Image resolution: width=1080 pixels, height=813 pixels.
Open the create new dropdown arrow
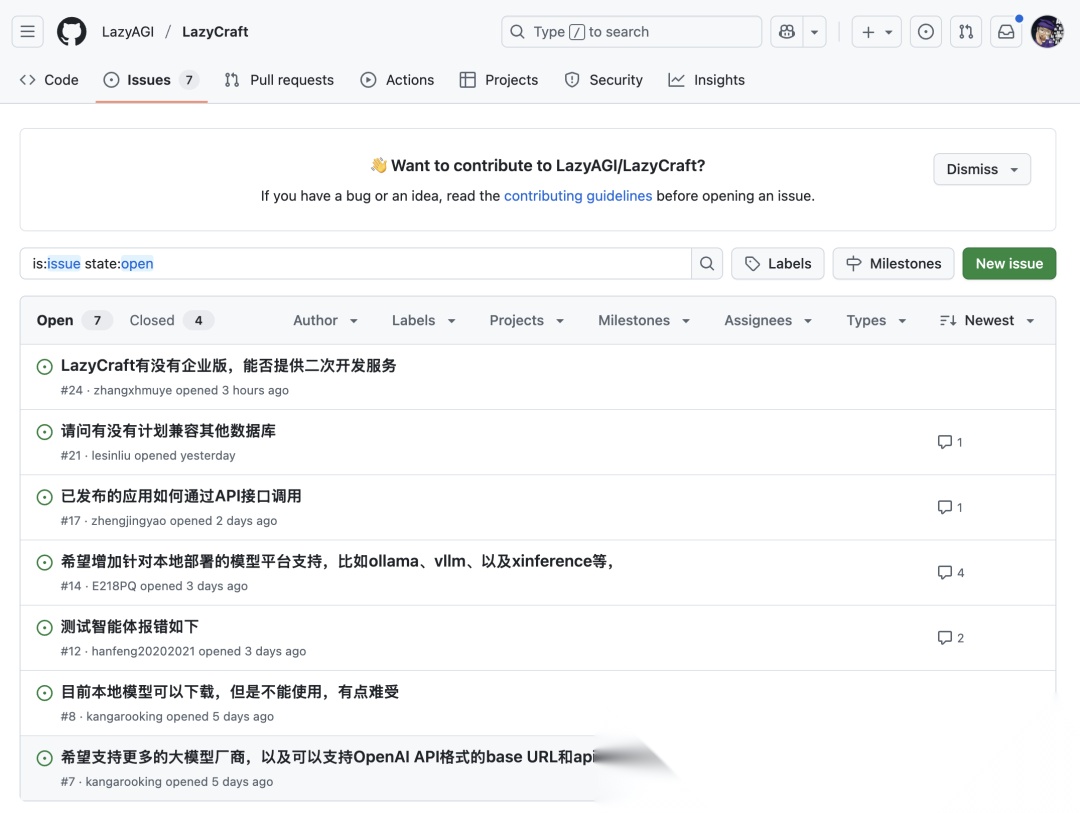pos(888,31)
